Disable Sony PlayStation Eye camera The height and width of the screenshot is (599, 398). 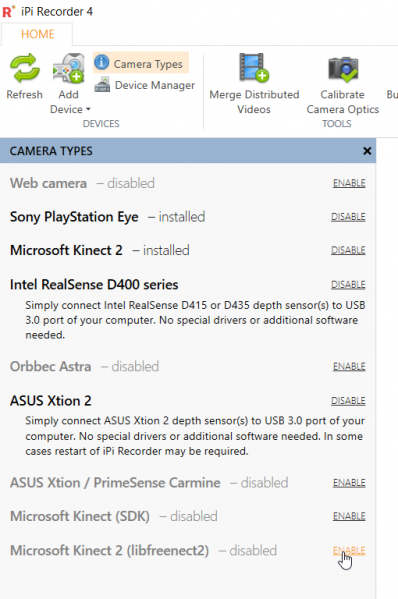(348, 217)
